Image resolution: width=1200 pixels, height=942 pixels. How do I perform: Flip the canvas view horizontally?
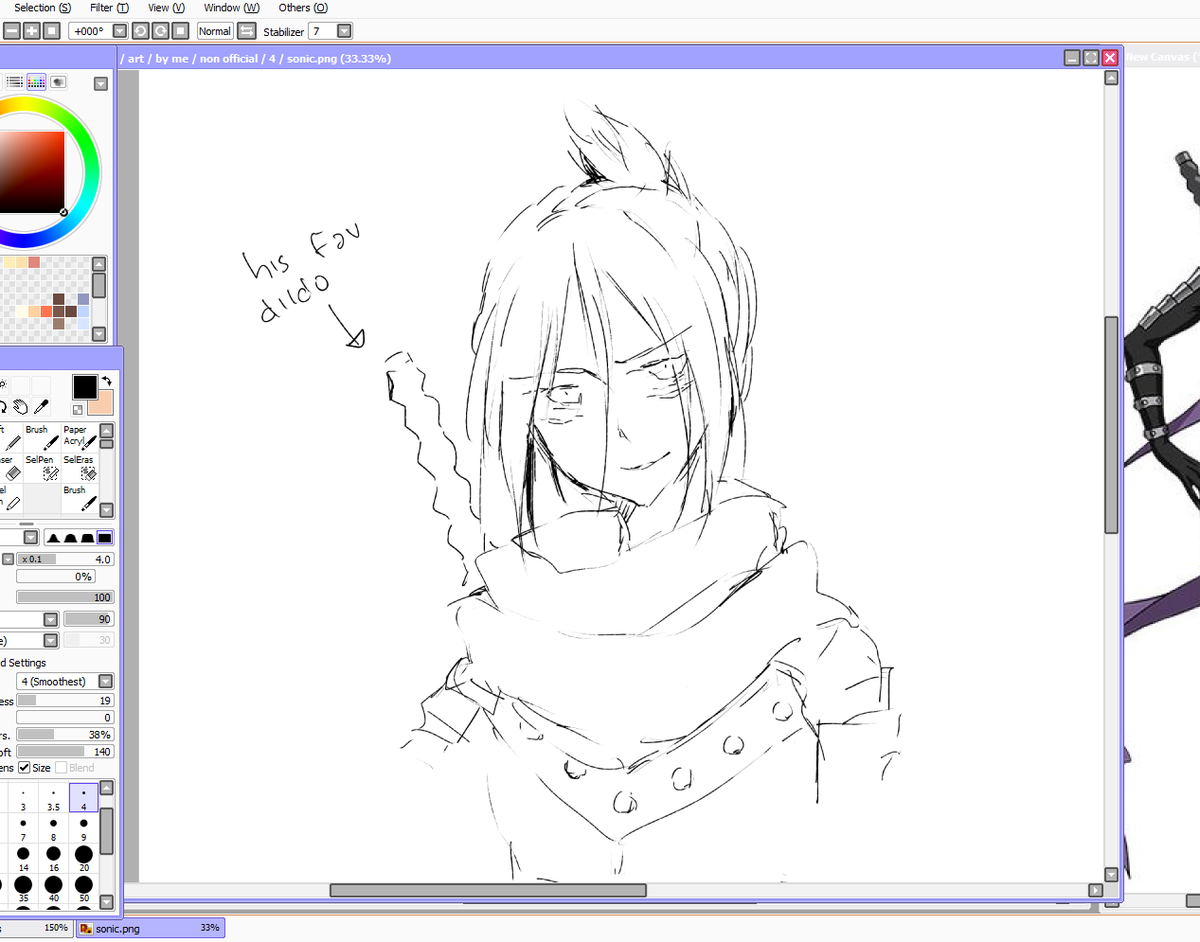tap(246, 31)
